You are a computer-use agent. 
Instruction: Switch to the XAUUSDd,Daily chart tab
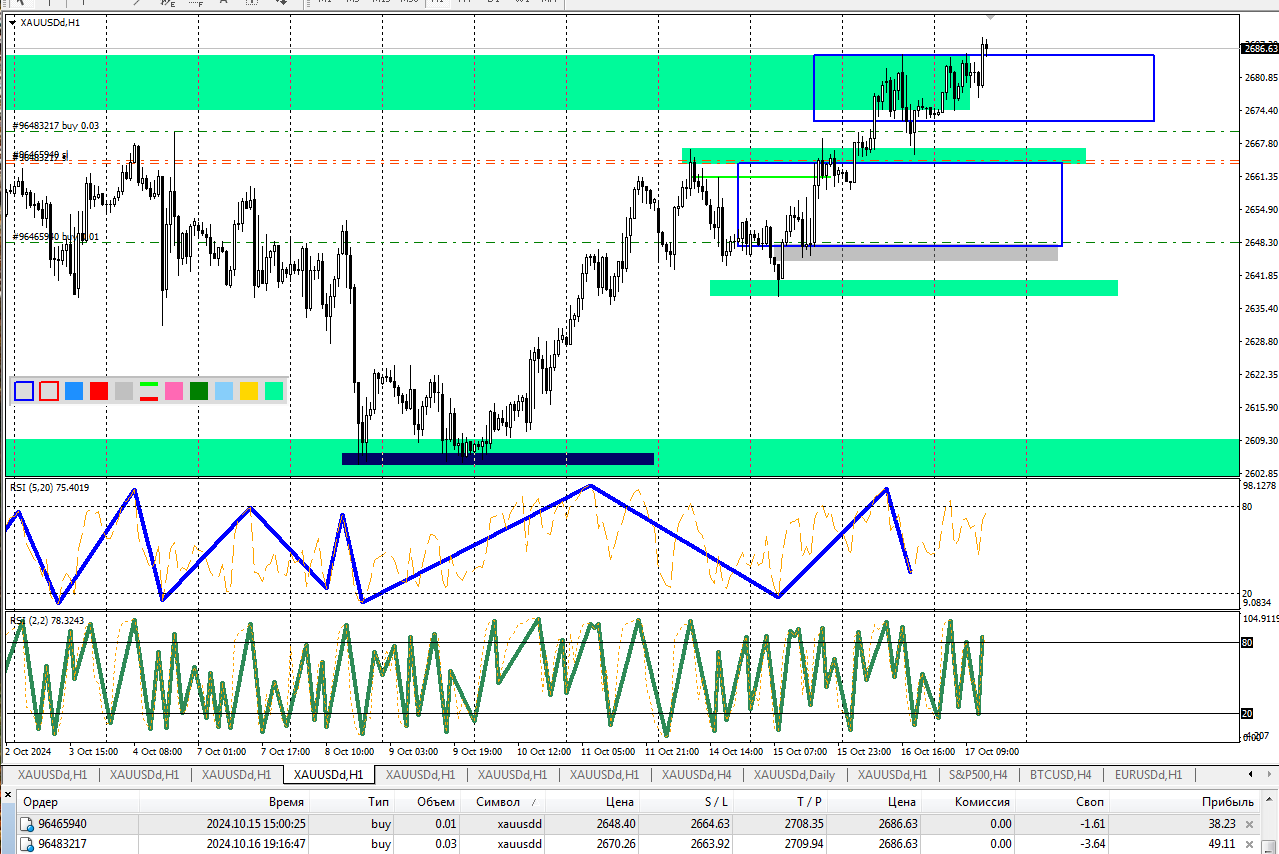point(794,775)
